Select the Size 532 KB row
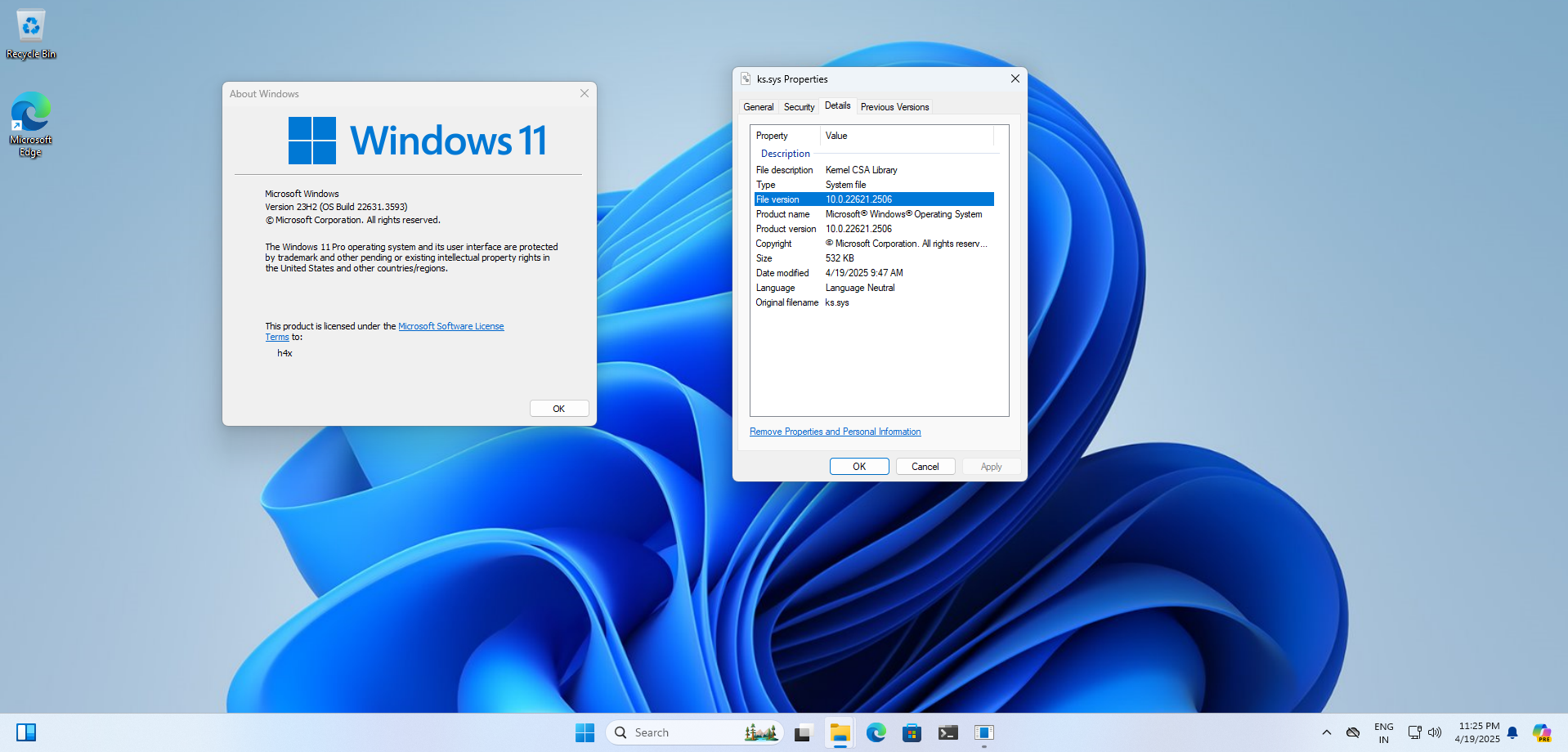This screenshot has width=1568, height=752. click(x=874, y=258)
